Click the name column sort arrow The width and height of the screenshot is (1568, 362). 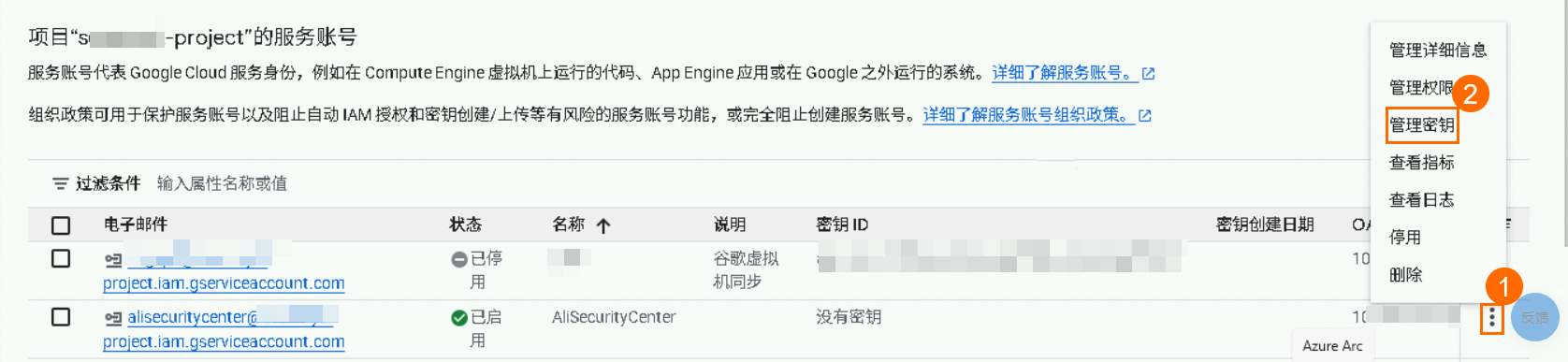tap(603, 225)
